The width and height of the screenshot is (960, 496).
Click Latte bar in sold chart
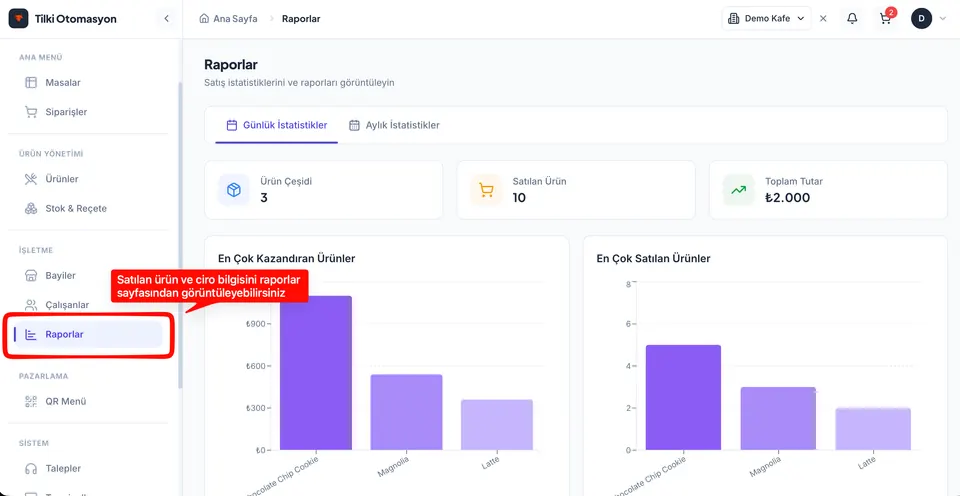(x=873, y=429)
